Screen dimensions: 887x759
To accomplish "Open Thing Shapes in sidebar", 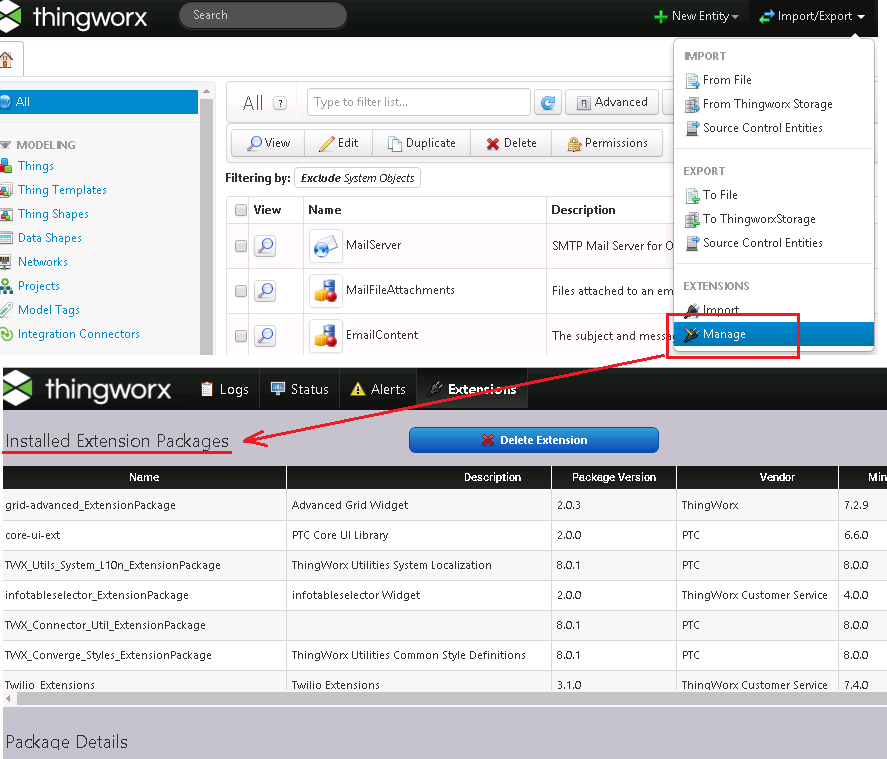I will pos(53,214).
